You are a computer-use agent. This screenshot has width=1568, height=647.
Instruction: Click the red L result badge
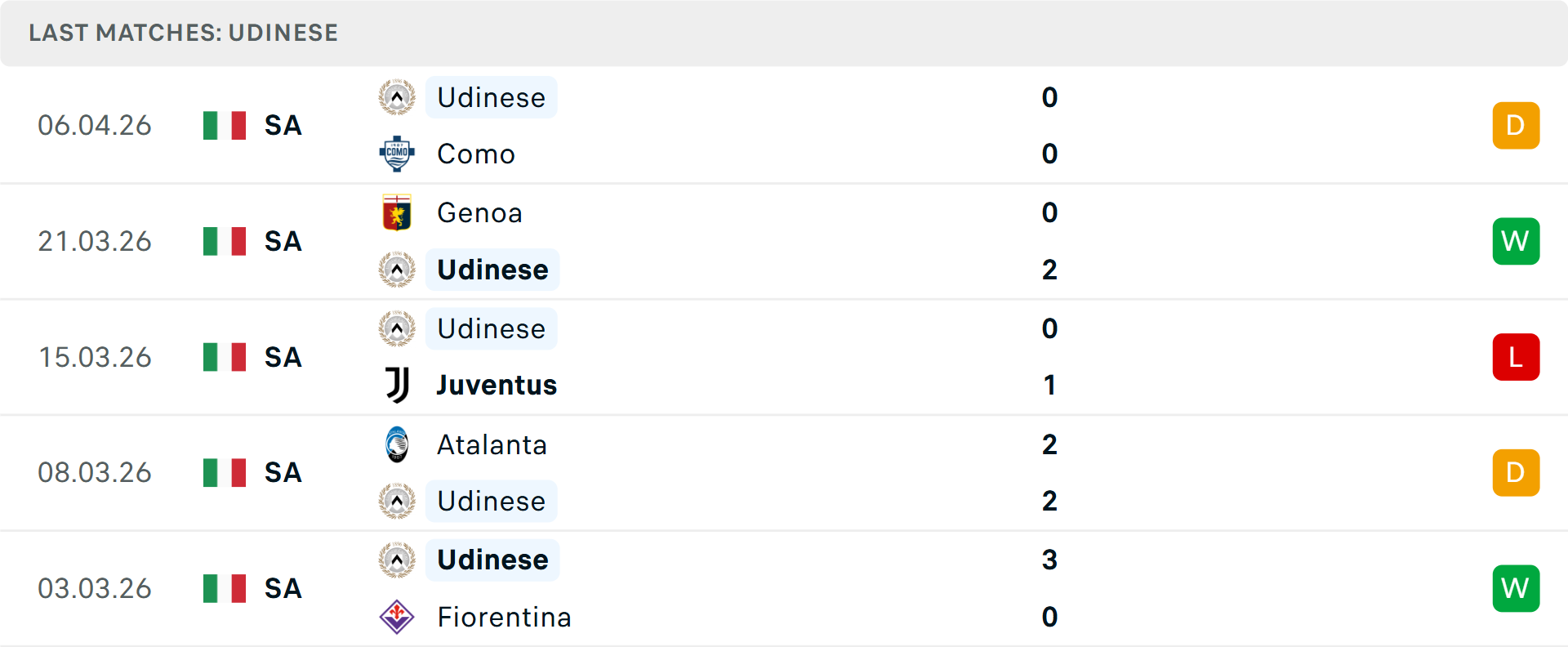pyautogui.click(x=1516, y=357)
